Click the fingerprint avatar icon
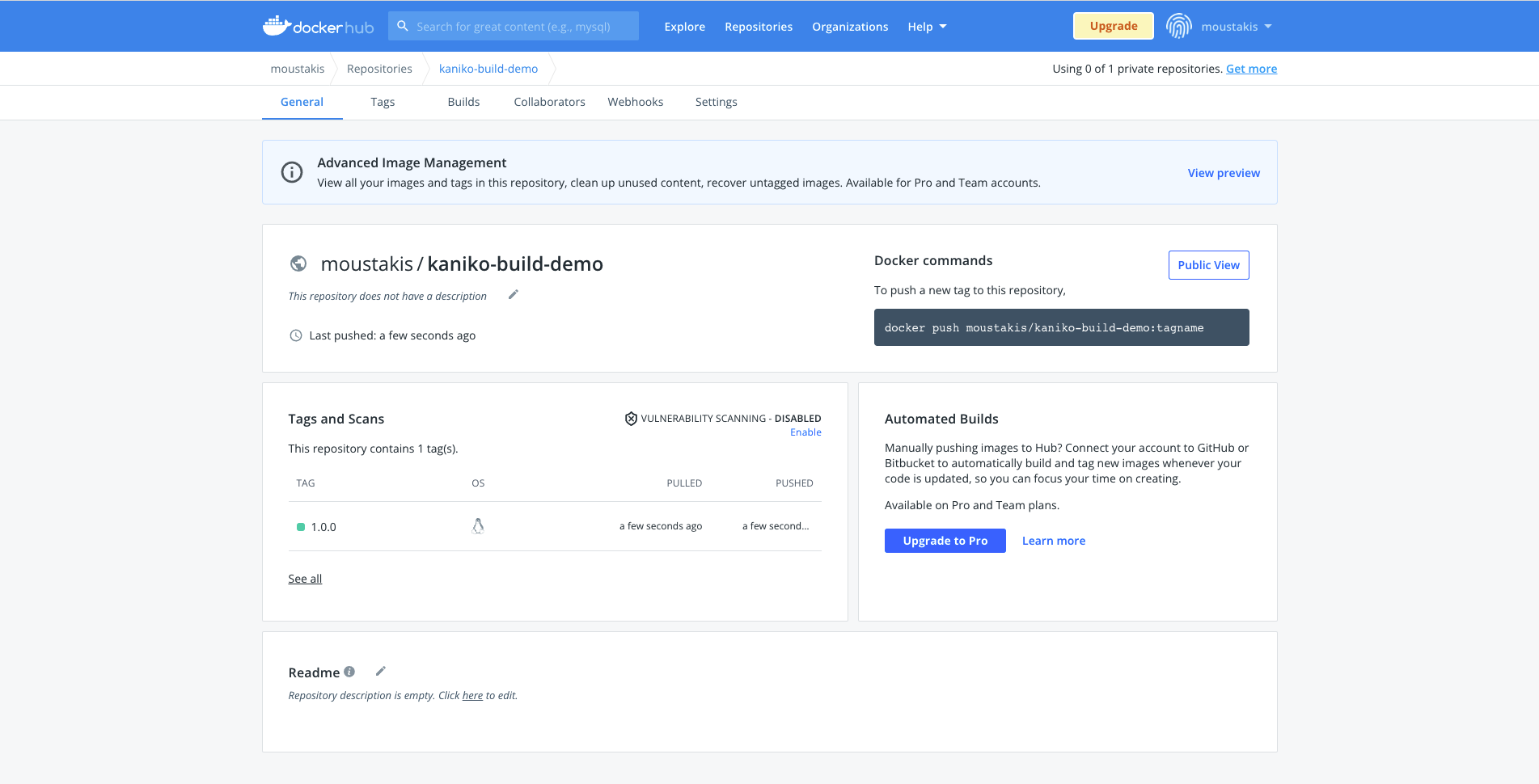This screenshot has width=1539, height=784. tap(1178, 26)
